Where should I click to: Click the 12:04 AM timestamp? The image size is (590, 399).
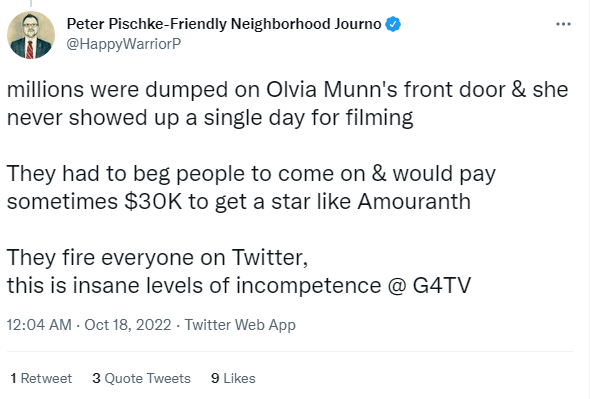tap(39, 325)
